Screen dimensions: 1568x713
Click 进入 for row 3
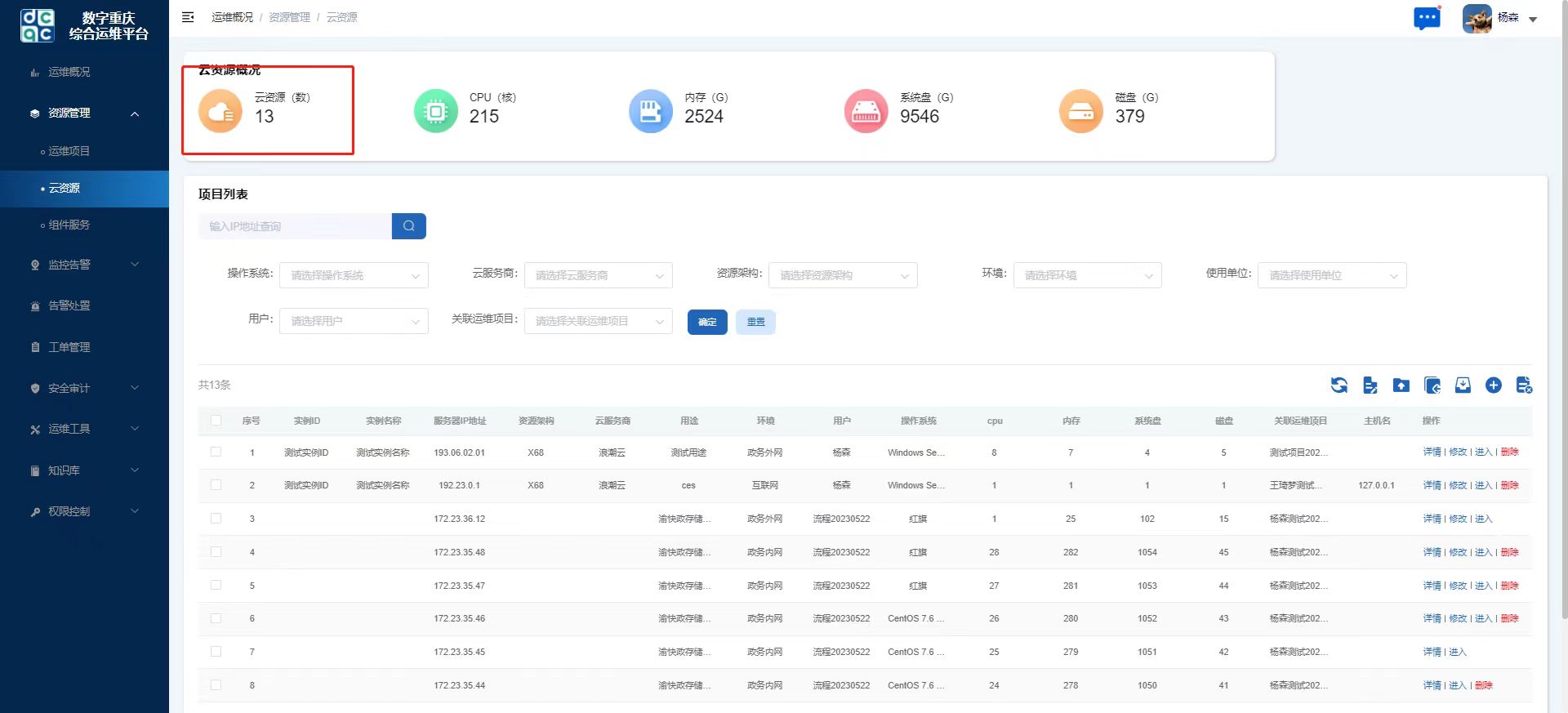point(1483,519)
